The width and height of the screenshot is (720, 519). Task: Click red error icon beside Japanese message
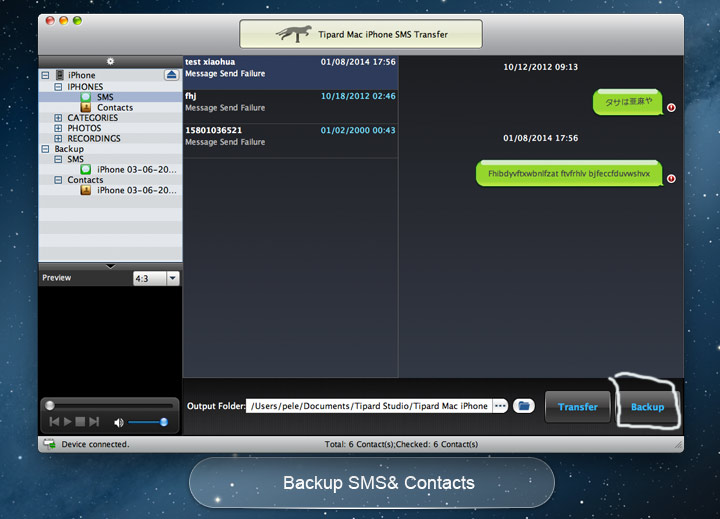click(671, 107)
